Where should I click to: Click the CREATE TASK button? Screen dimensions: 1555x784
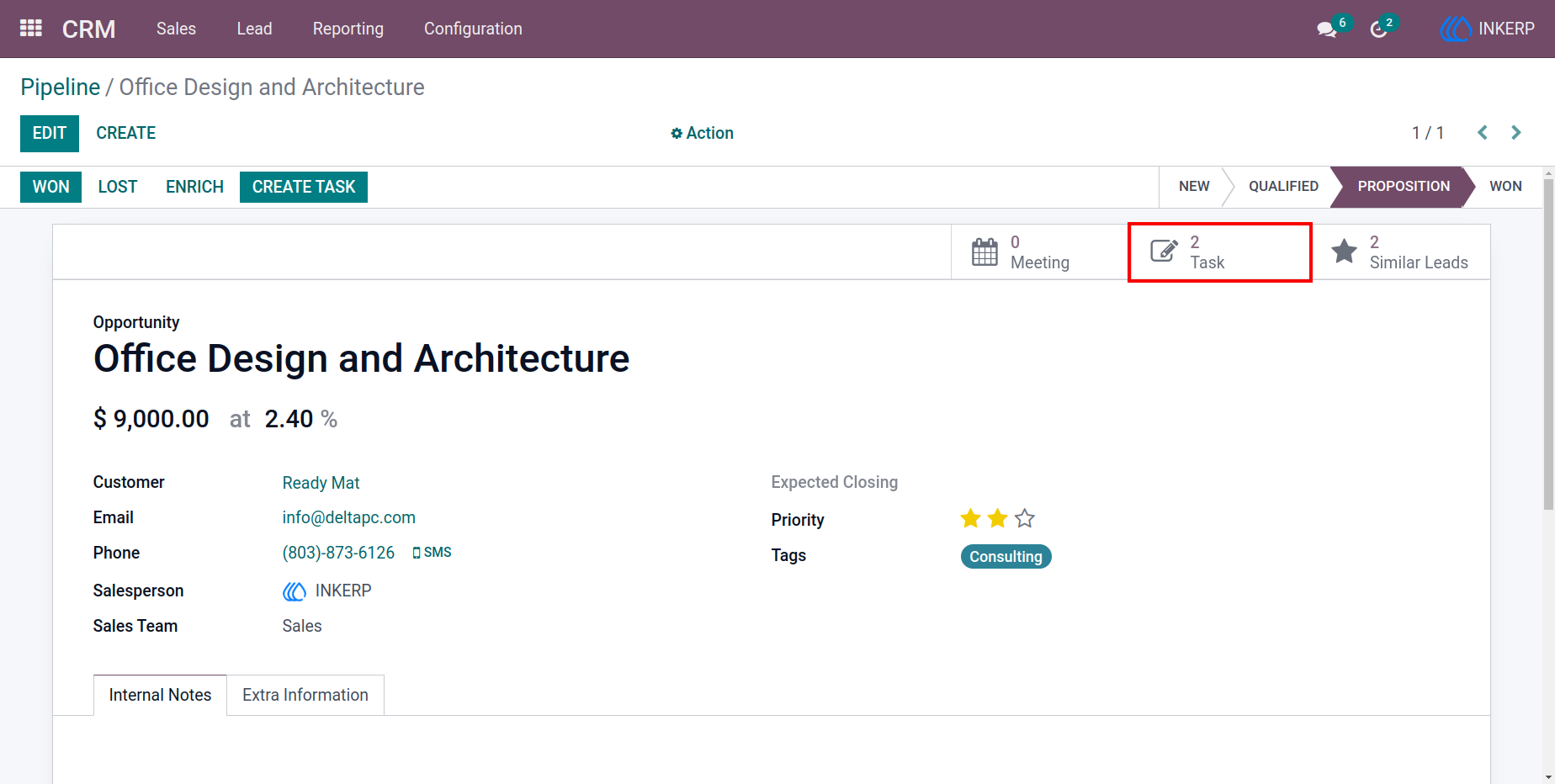[304, 187]
